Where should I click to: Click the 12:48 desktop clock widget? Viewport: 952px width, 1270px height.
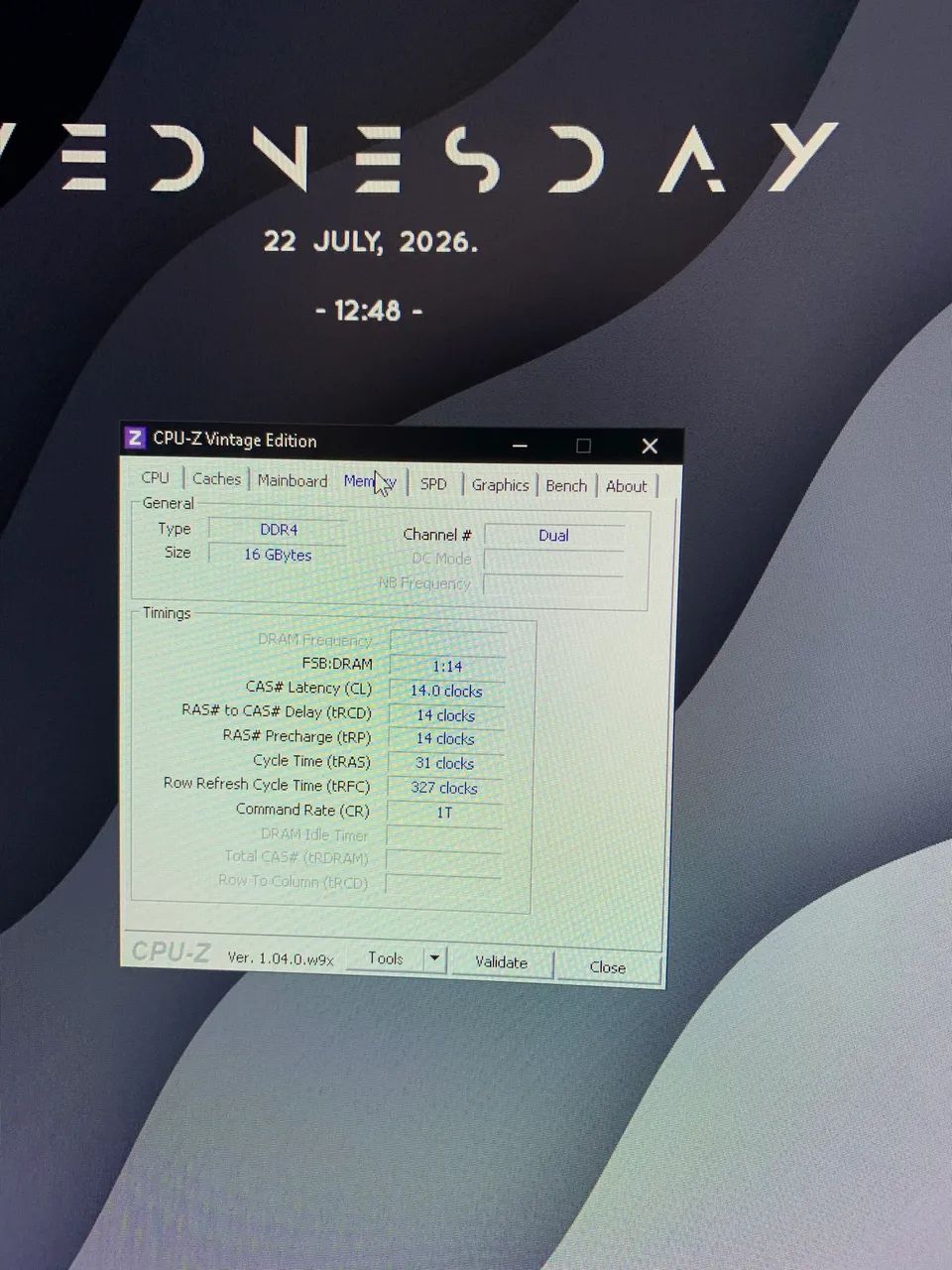(x=369, y=311)
